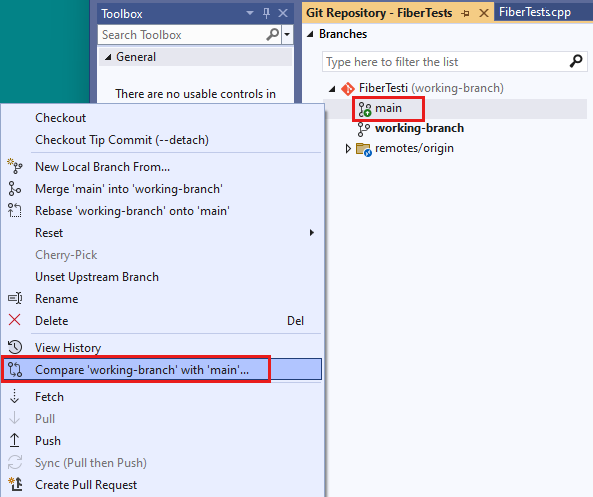Click the View History clock icon
Image resolution: width=593 pixels, height=497 pixels.
[15, 347]
